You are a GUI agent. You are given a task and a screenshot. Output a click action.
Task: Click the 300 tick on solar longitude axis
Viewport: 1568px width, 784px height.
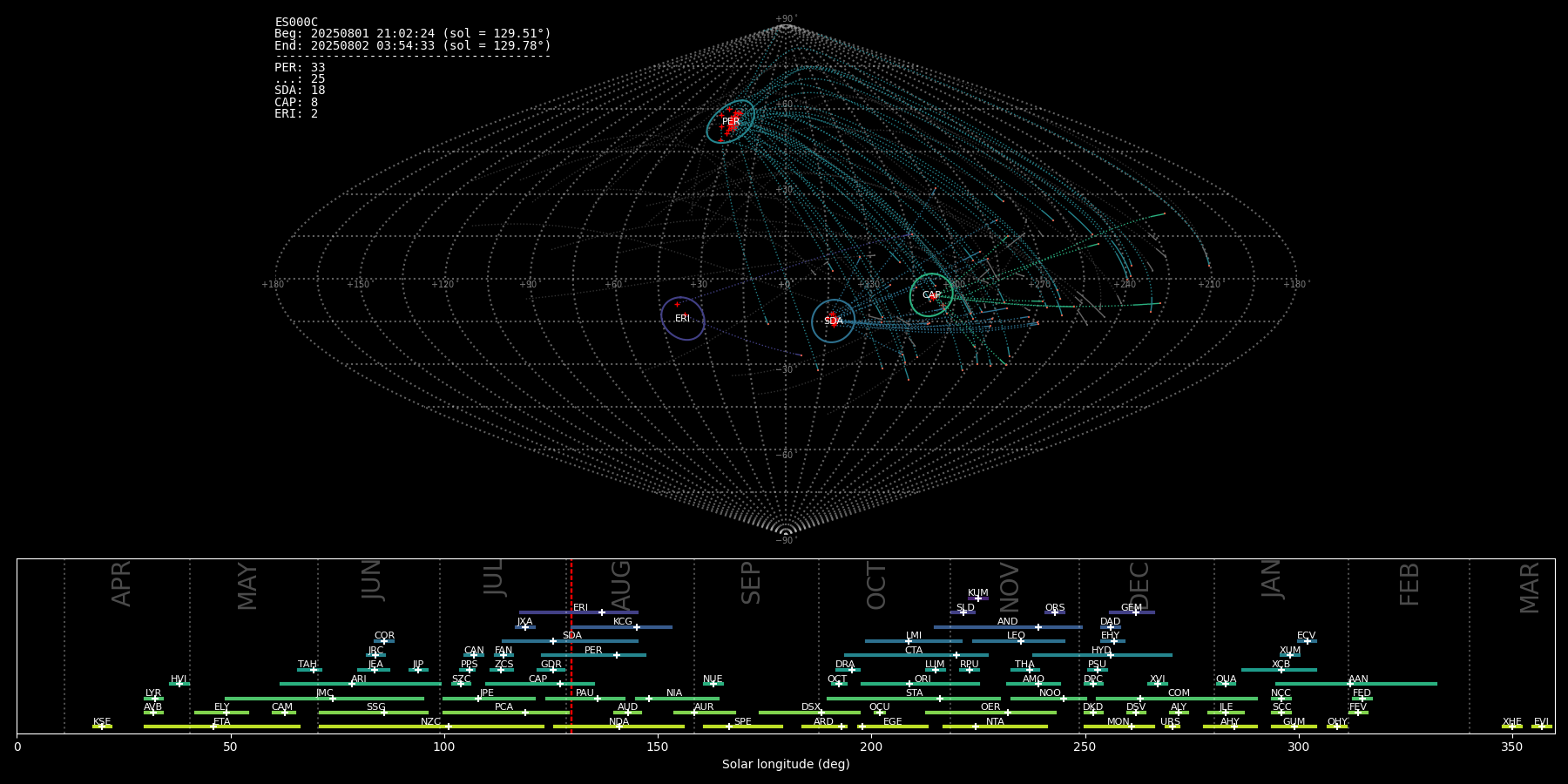1298,747
